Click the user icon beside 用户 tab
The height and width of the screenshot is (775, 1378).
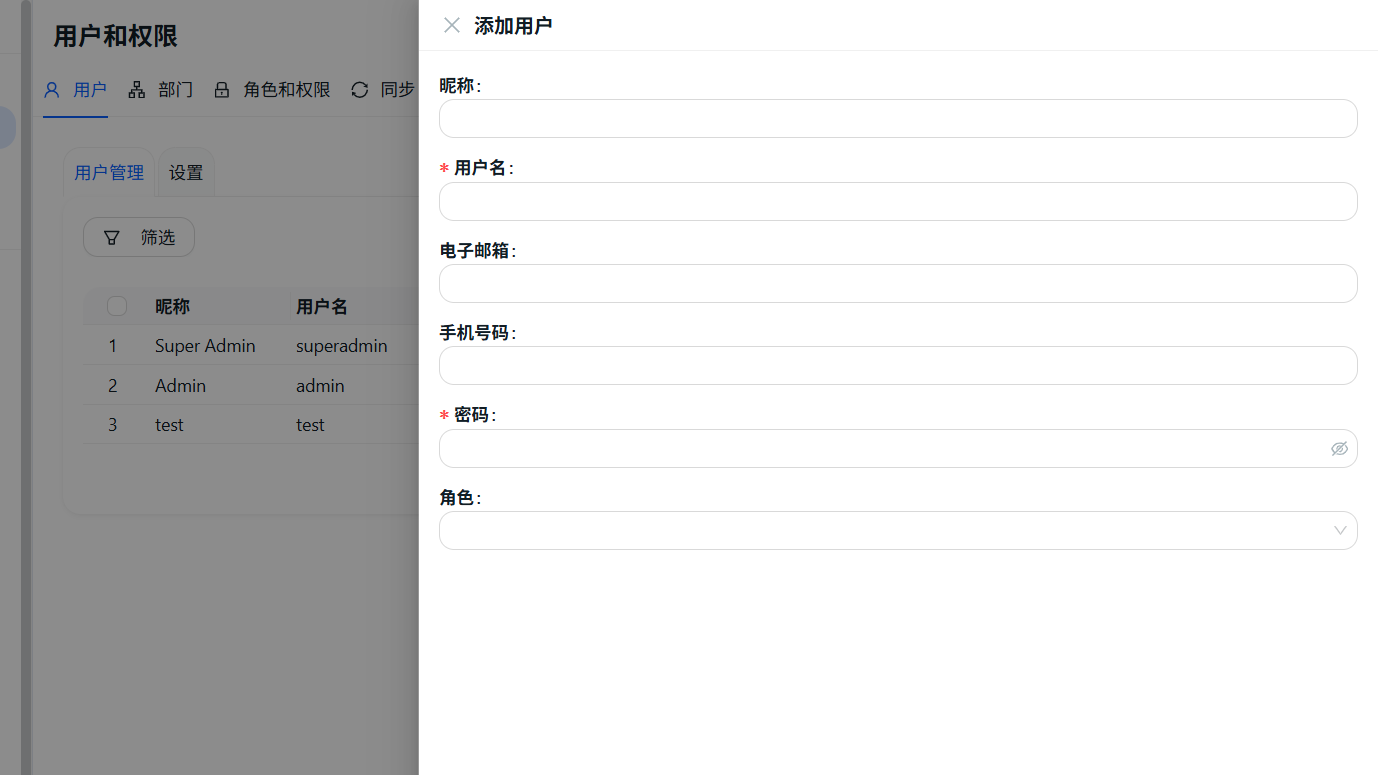pos(52,90)
